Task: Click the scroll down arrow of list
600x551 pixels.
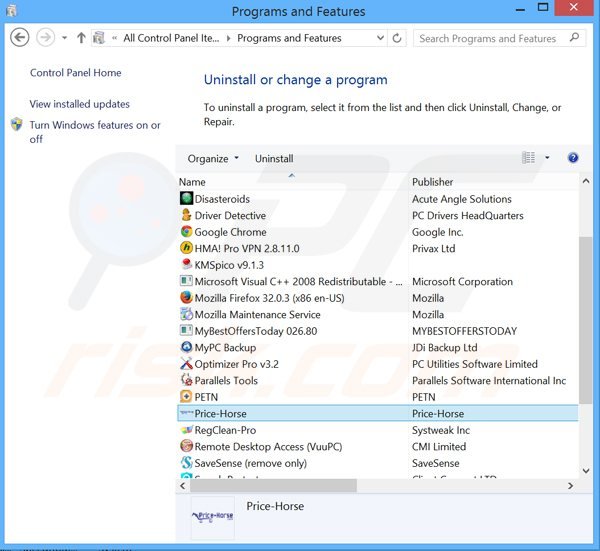Action: [585, 471]
